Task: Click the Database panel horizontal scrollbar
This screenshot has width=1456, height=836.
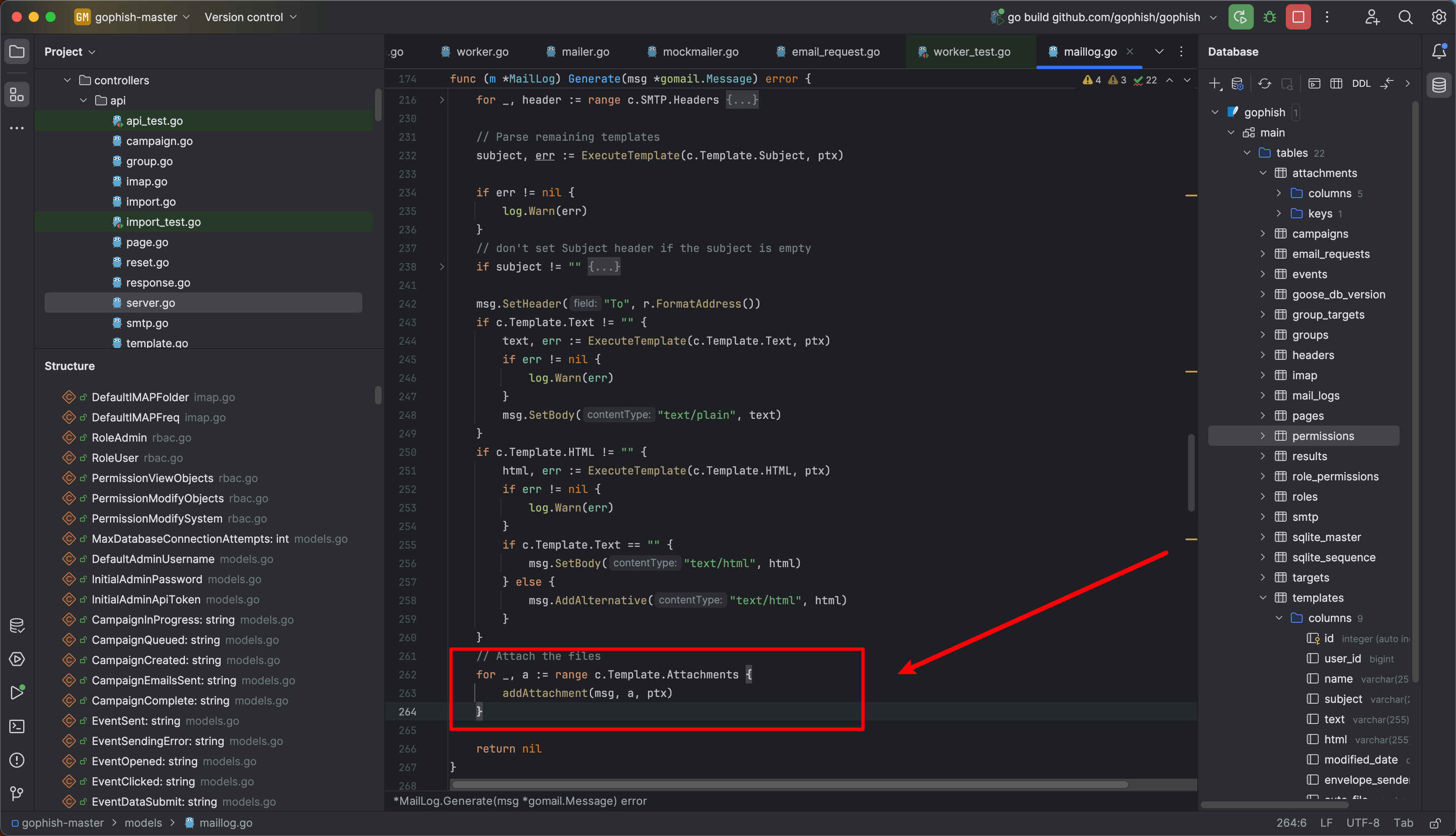Action: coord(1274,804)
